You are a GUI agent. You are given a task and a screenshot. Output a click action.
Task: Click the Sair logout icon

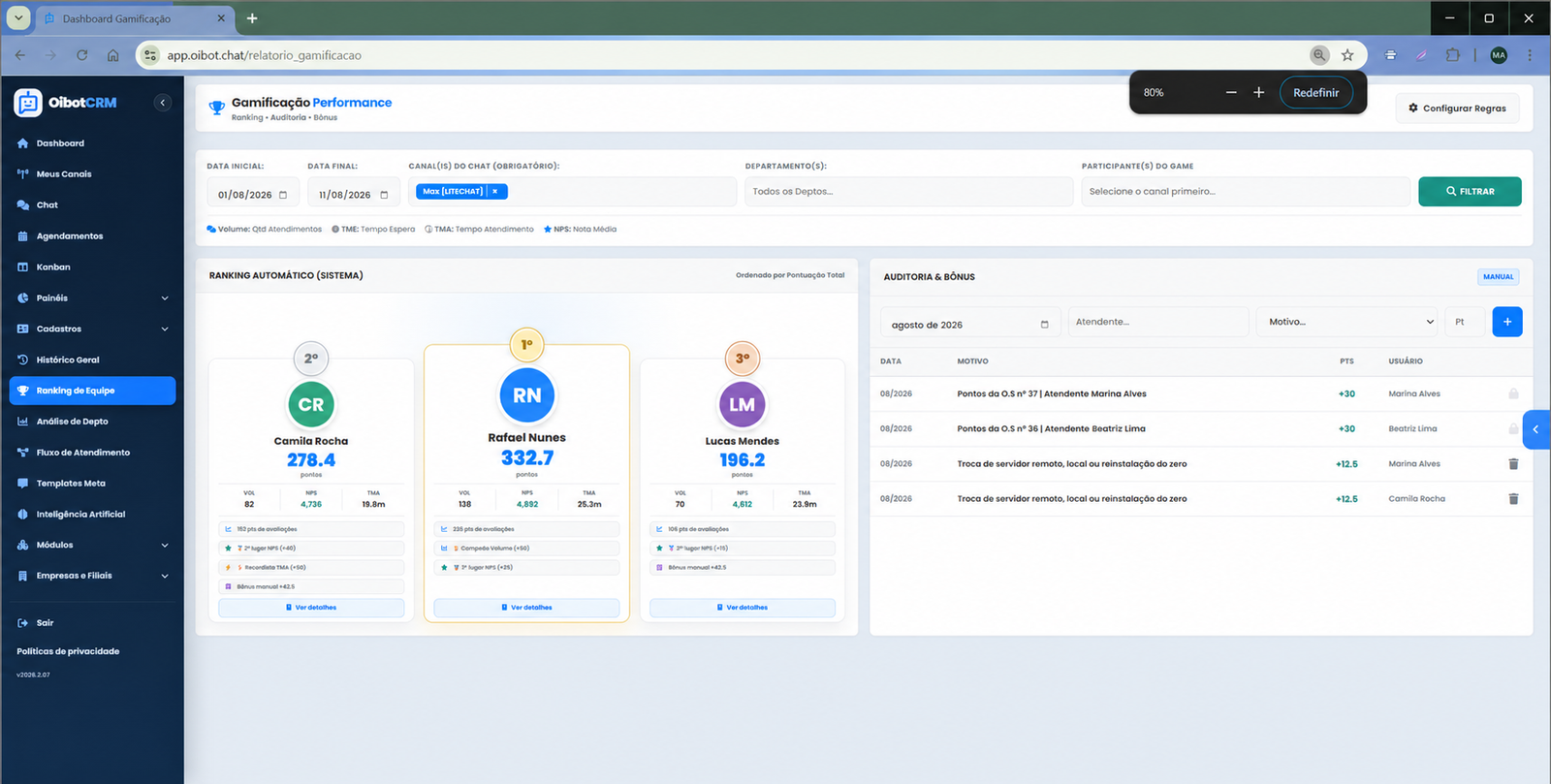23,623
